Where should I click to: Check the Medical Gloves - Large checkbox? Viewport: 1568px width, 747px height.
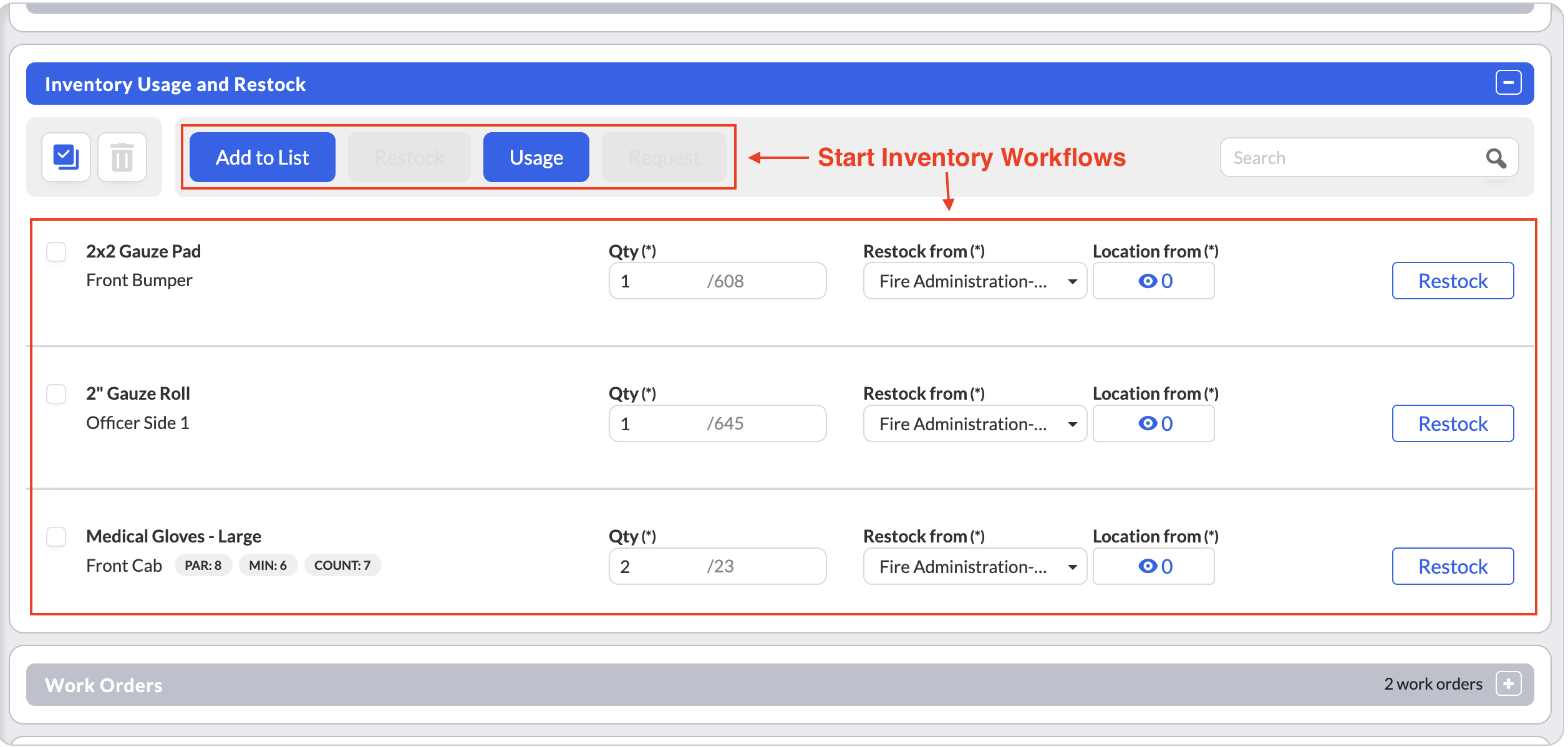pos(57,537)
